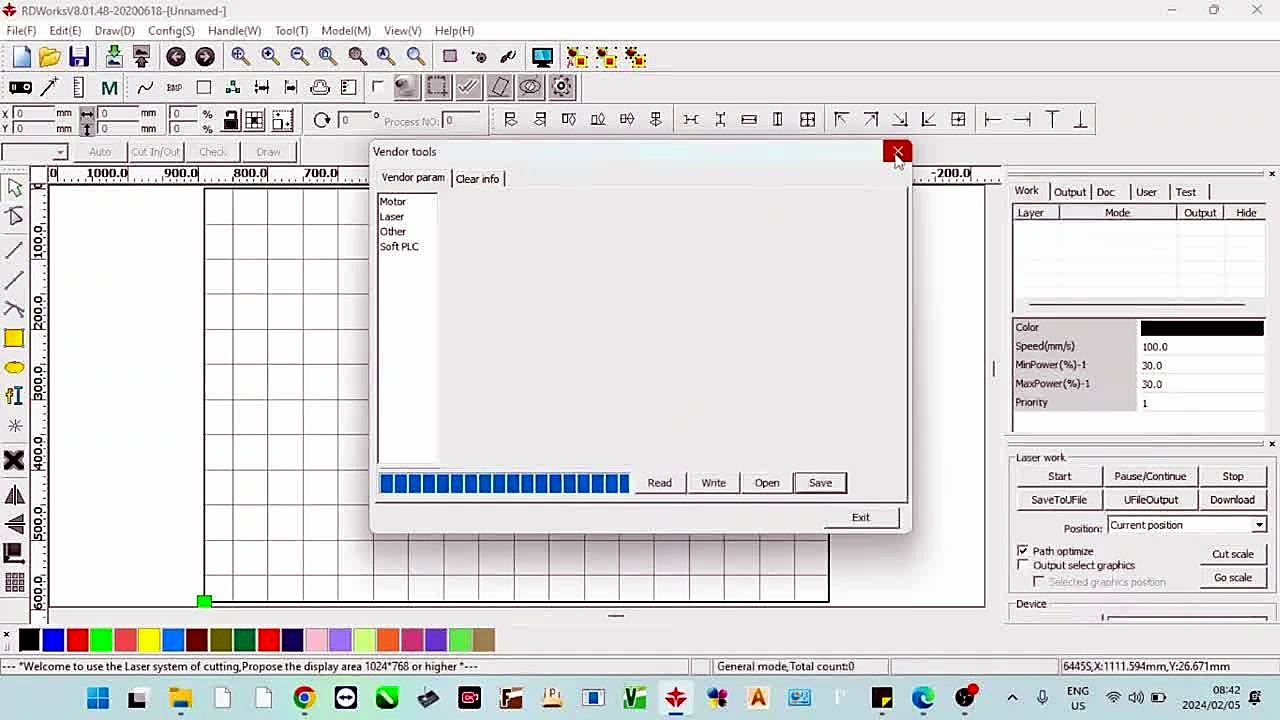Click the open folder toolbar icon
The width and height of the screenshot is (1280, 720).
tap(49, 57)
